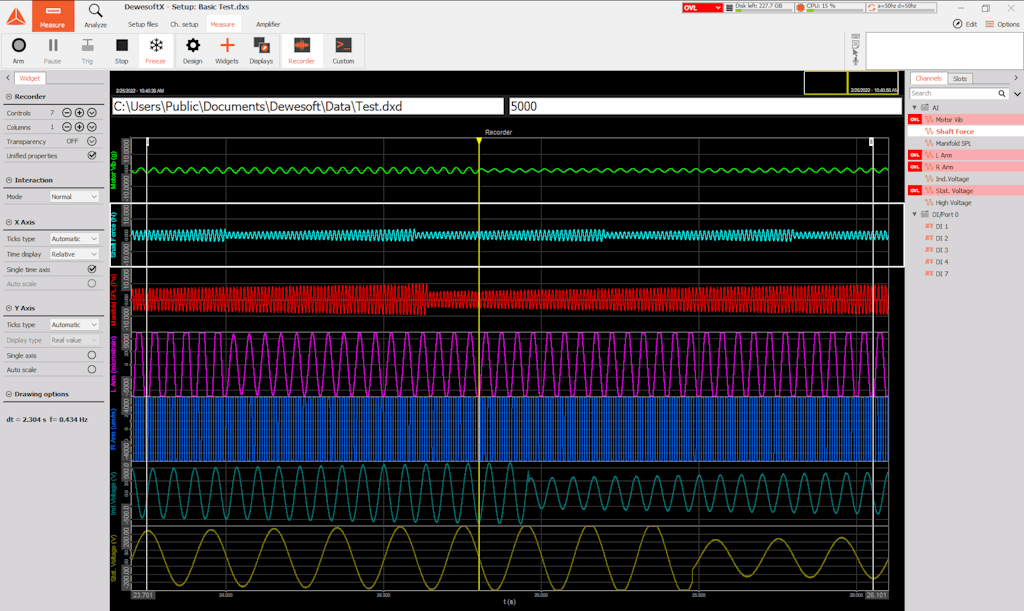
Task: Freeze the display with snowflake icon
Action: [155, 46]
